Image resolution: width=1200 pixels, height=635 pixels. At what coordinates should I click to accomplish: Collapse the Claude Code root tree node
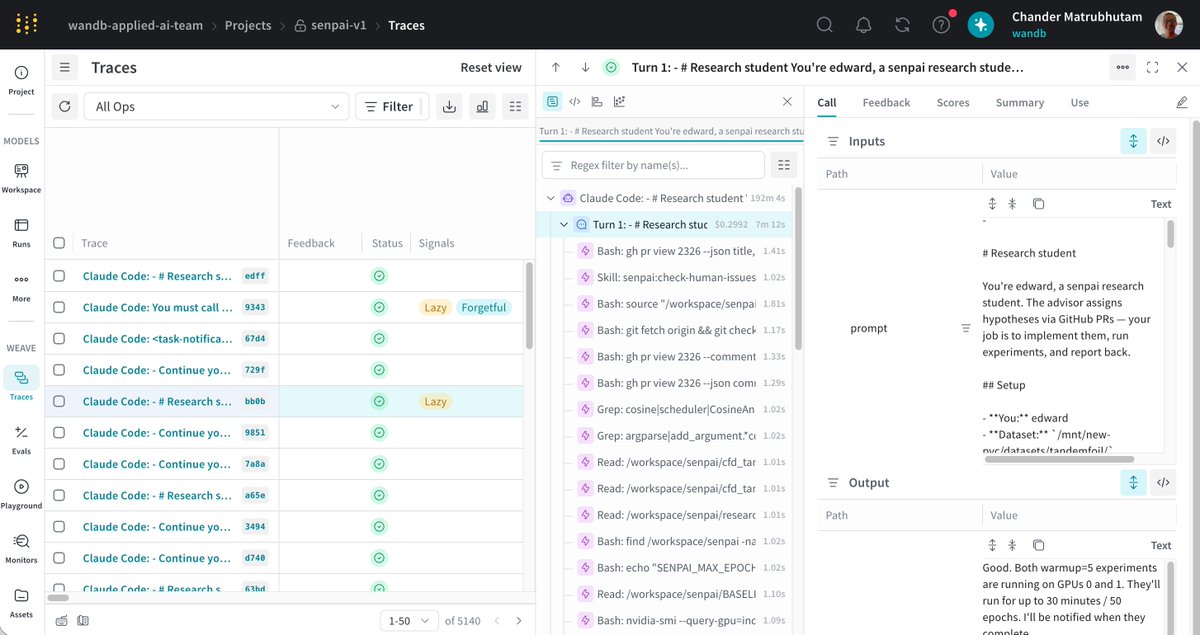click(550, 198)
